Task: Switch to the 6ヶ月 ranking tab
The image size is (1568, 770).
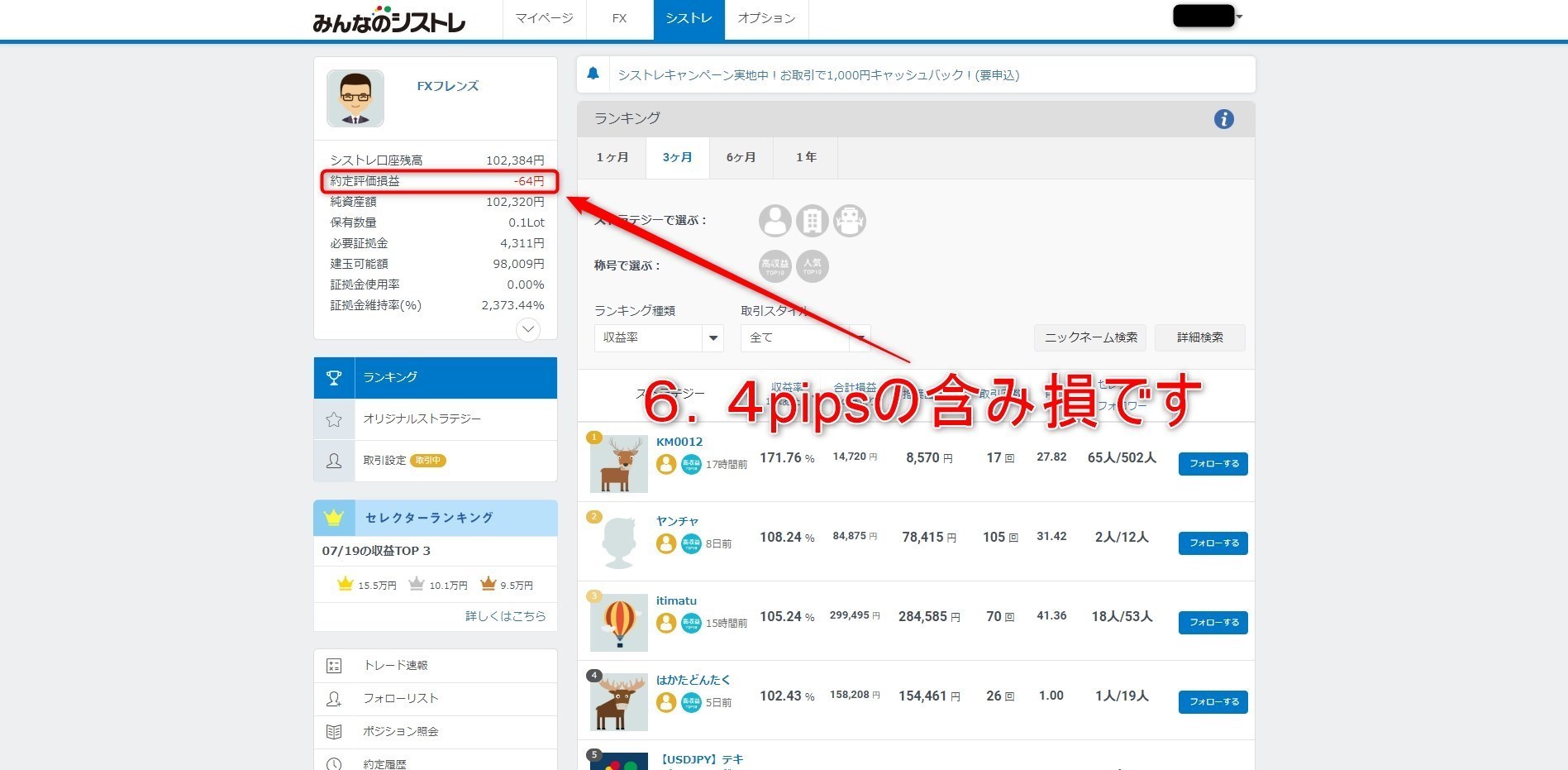Action: (741, 157)
